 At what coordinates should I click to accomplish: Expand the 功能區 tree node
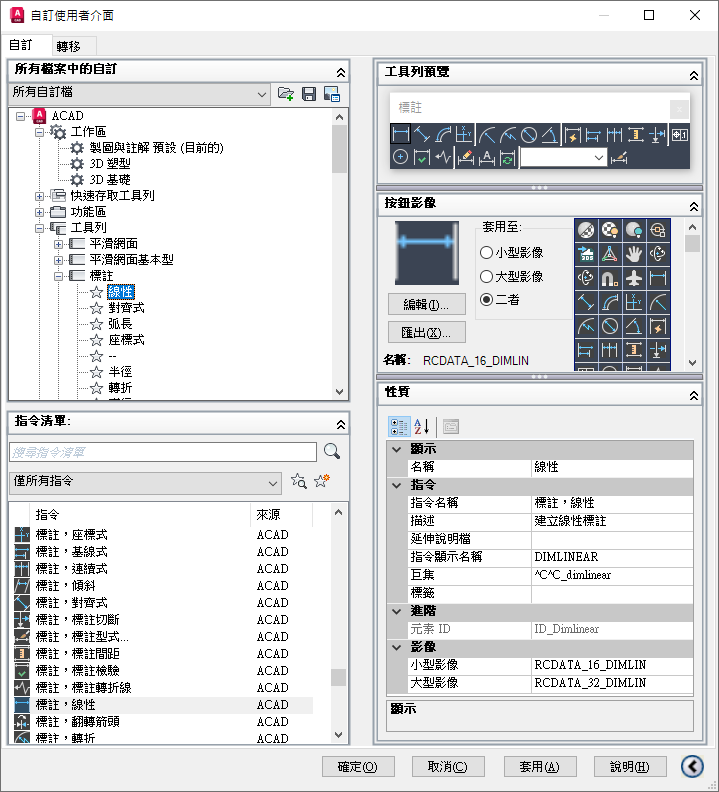click(x=39, y=212)
